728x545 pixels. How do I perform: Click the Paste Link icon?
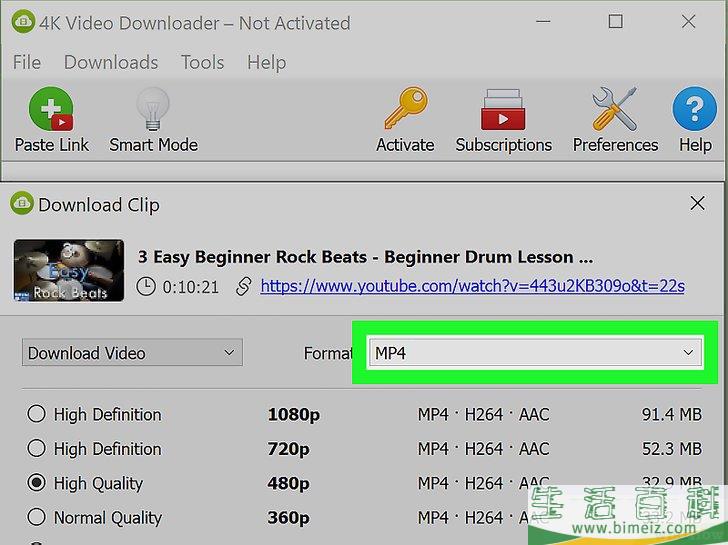click(51, 111)
